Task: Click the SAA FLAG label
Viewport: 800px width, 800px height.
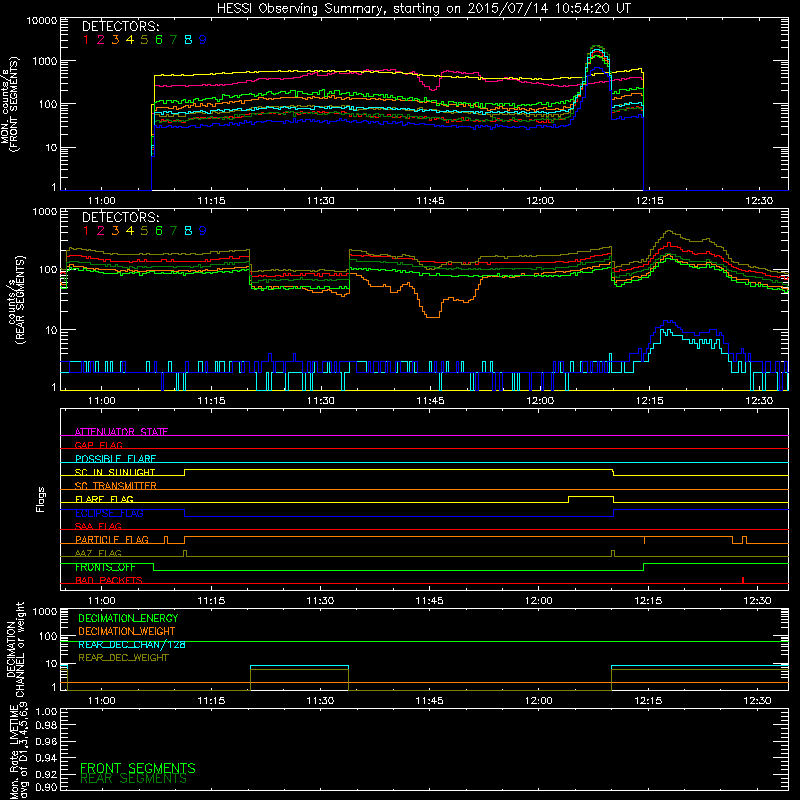Action: (98, 526)
